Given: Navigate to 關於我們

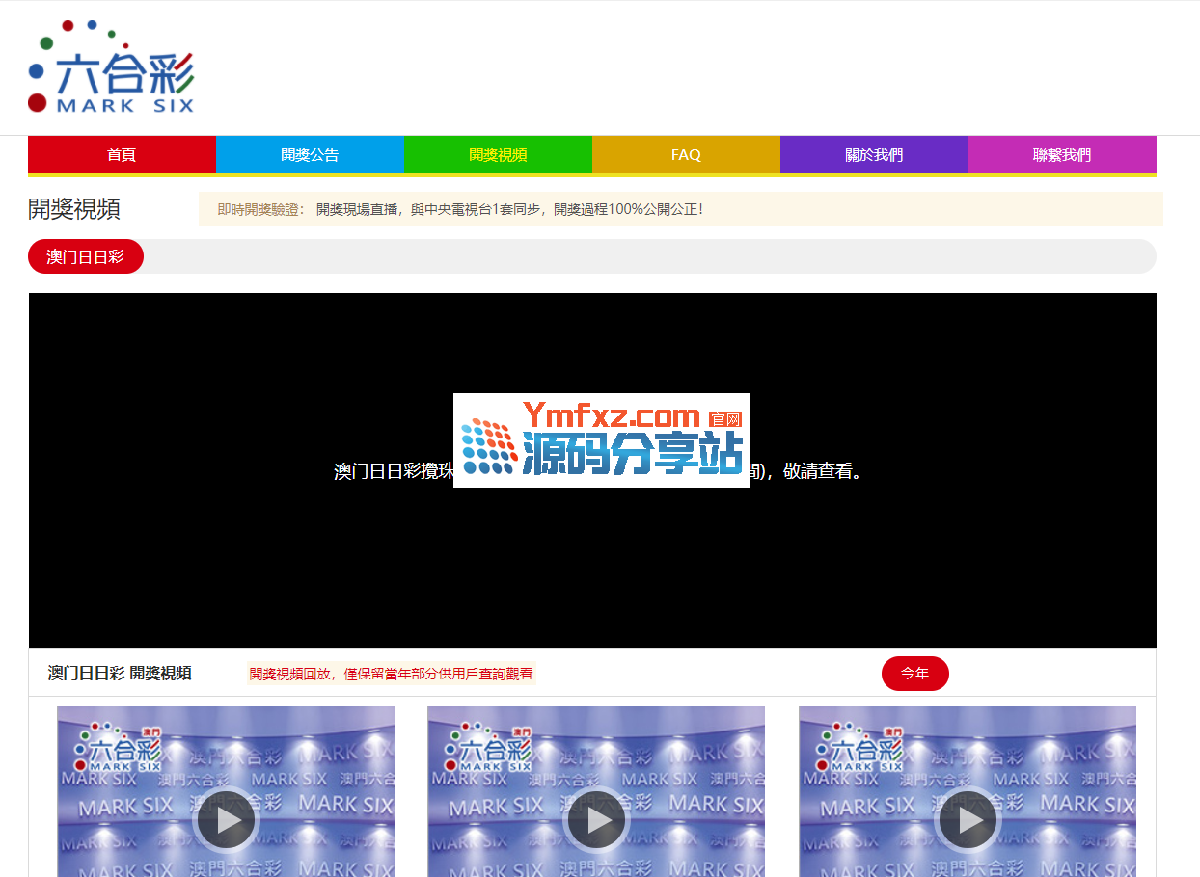Looking at the screenshot, I should [x=873, y=155].
